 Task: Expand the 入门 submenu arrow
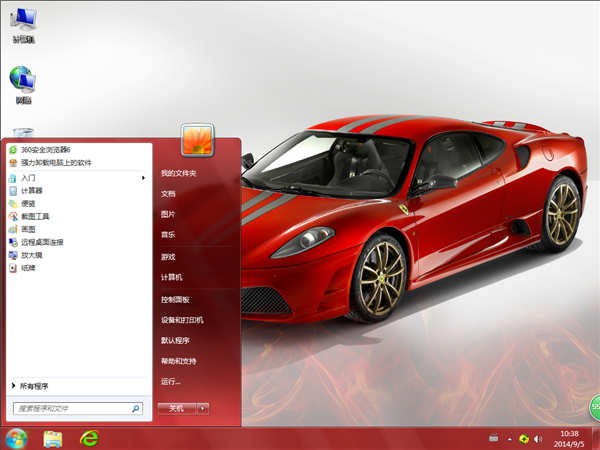pyautogui.click(x=145, y=177)
